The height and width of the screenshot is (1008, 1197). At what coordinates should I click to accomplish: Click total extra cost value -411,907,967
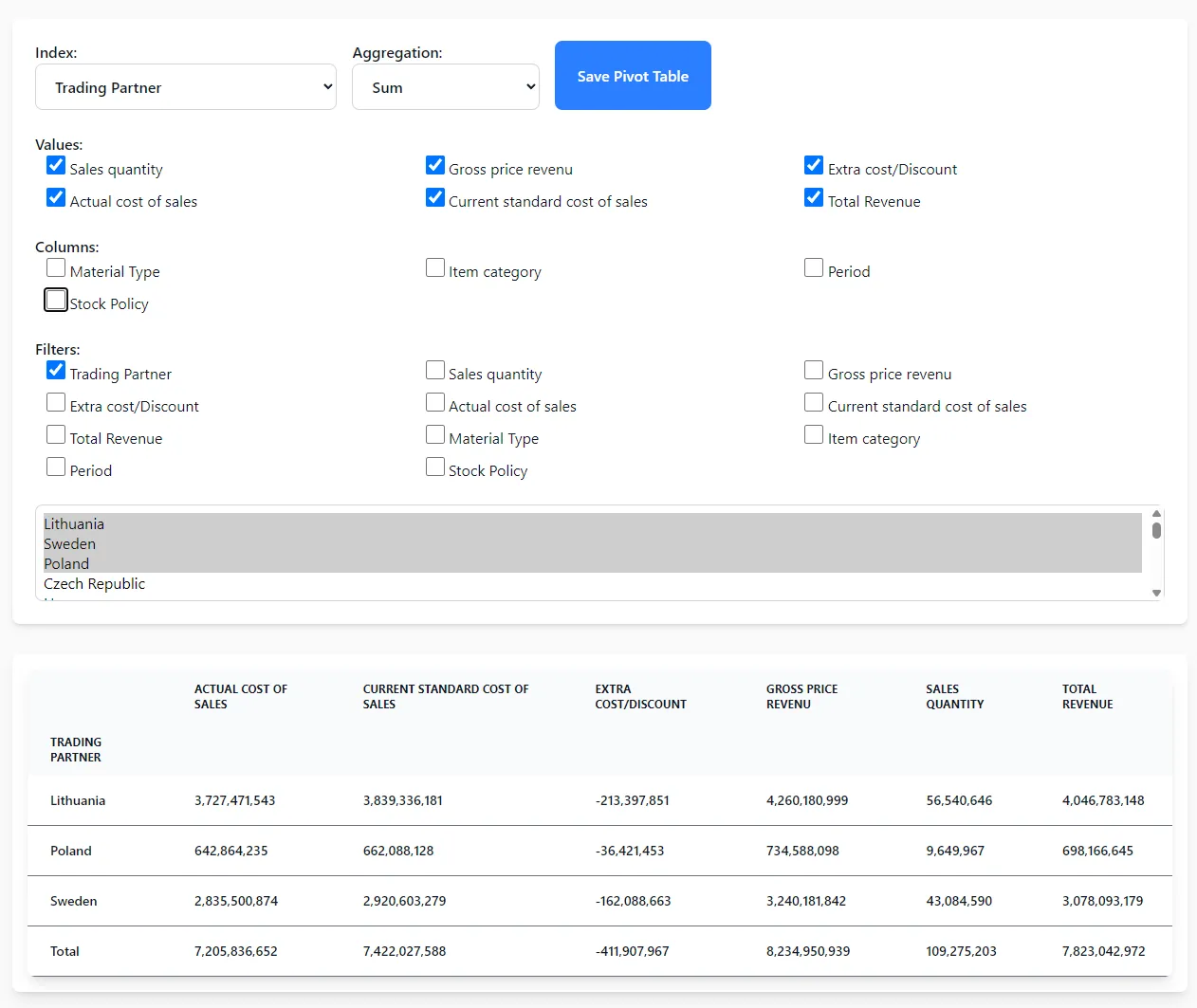(x=633, y=951)
